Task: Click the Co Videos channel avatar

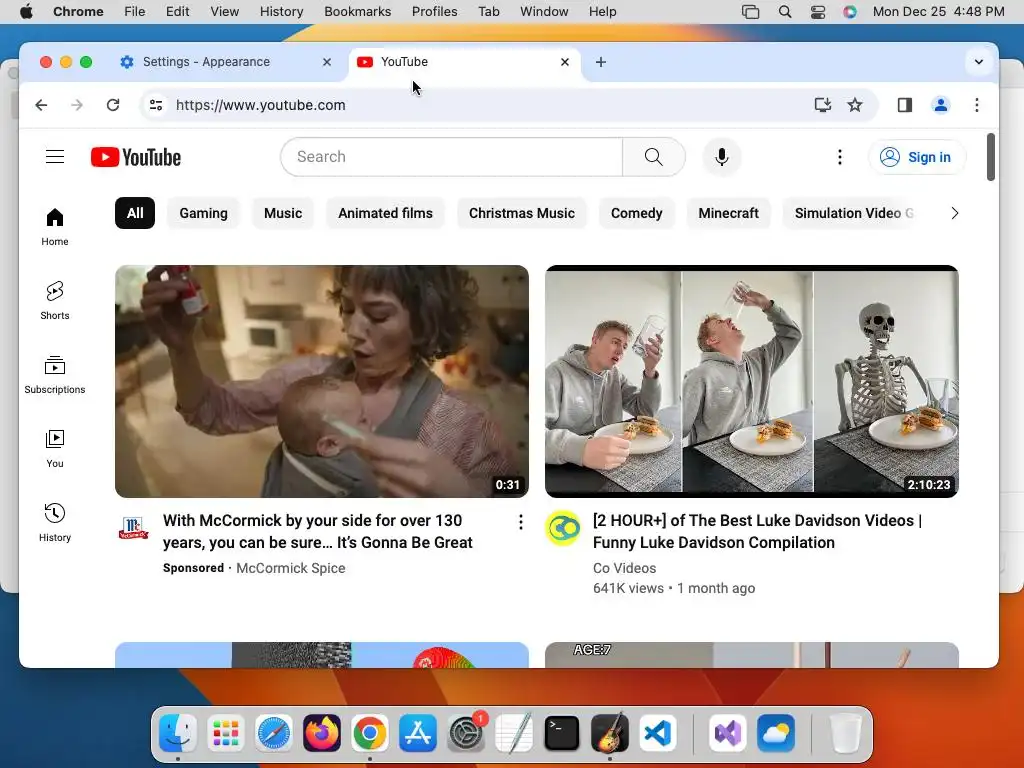Action: point(563,528)
